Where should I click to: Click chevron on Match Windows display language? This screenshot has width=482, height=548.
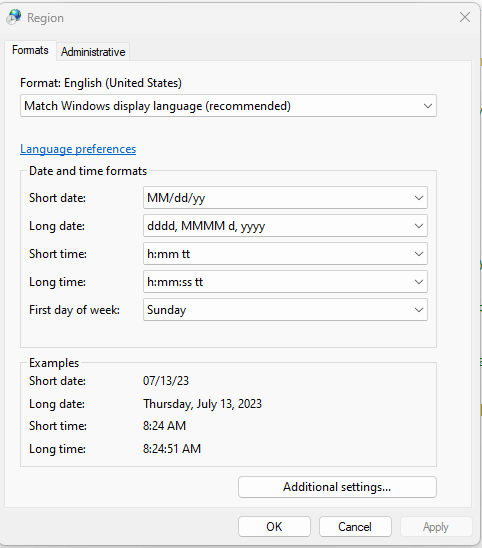click(x=427, y=106)
